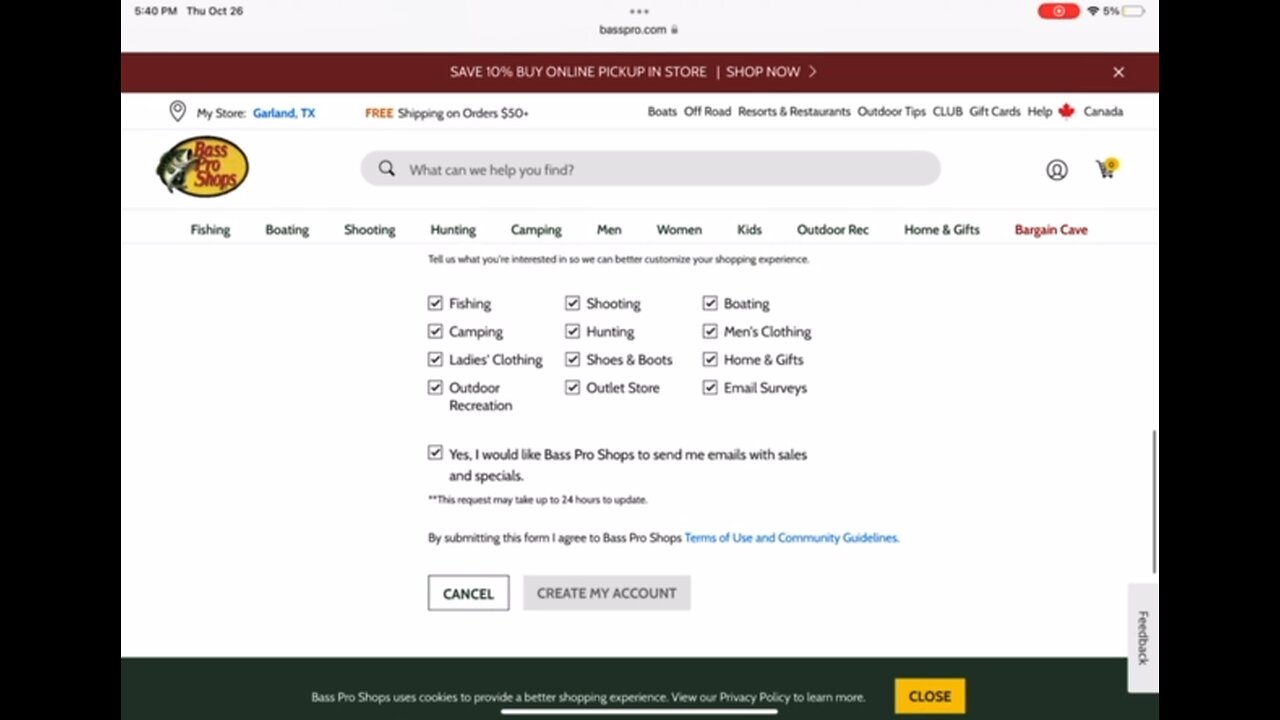Screen dimensions: 1280x720
Task: Open the Bargain Cave menu
Action: click(x=1051, y=230)
